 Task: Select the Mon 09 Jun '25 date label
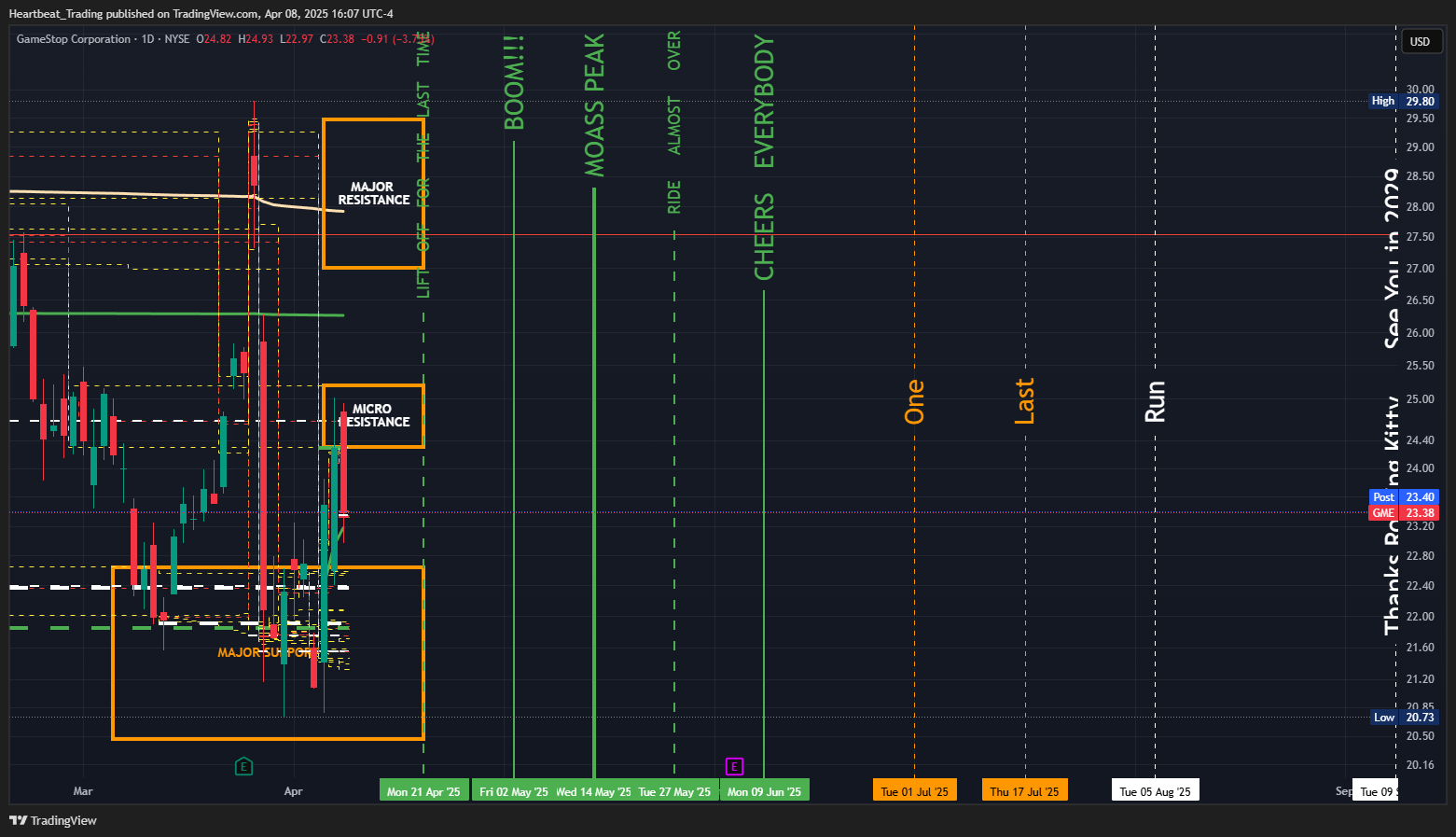pyautogui.click(x=765, y=791)
